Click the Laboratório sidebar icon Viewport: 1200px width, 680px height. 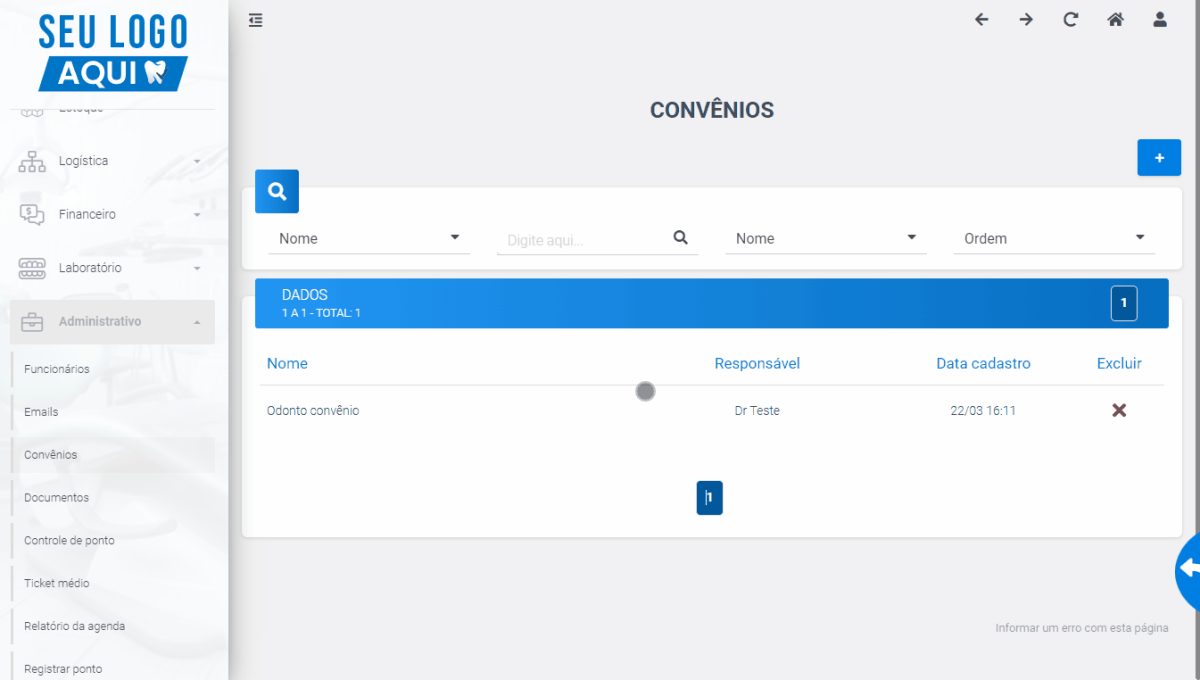click(x=32, y=268)
